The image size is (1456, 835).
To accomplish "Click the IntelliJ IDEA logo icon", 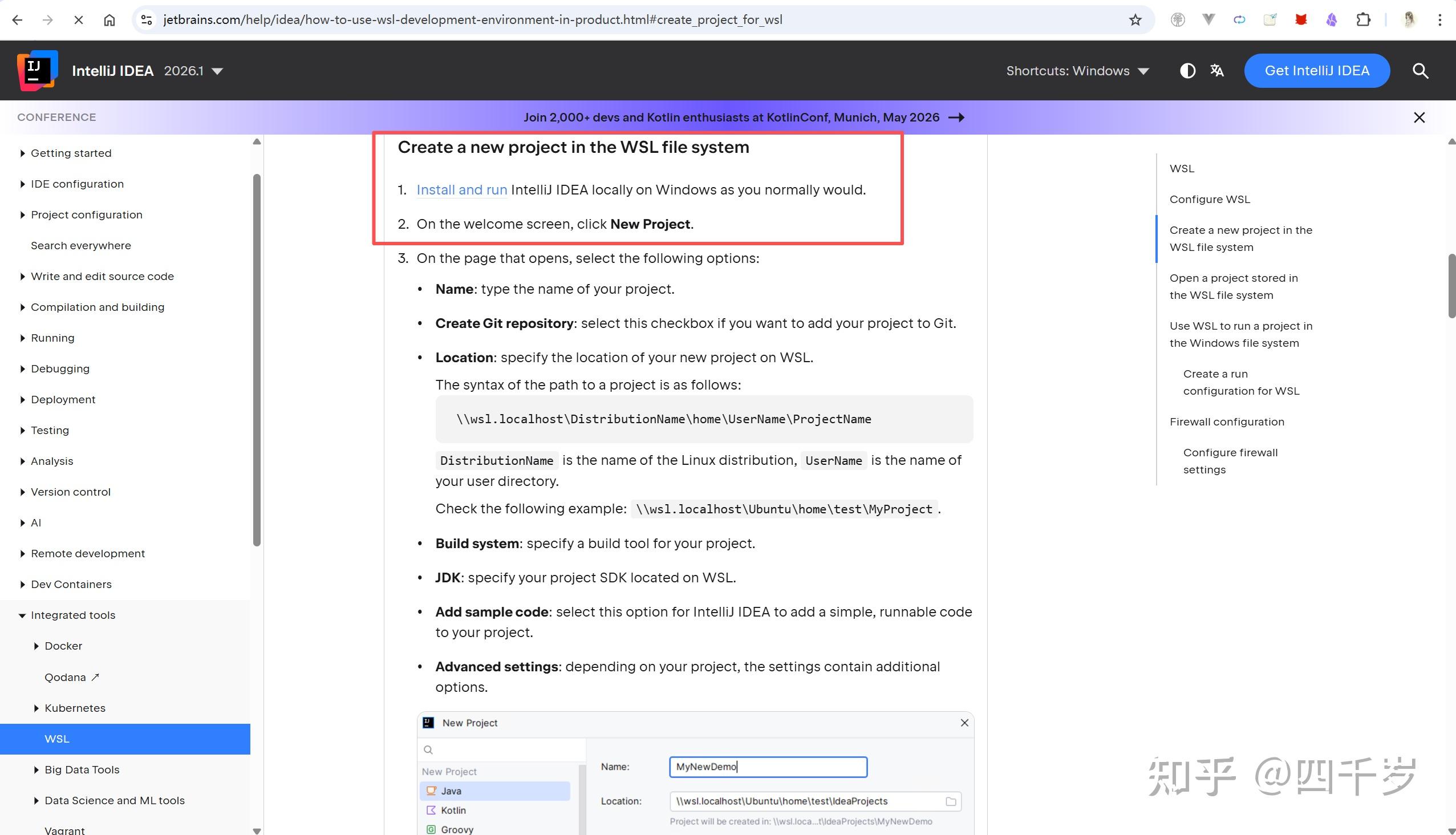I will pos(38,71).
